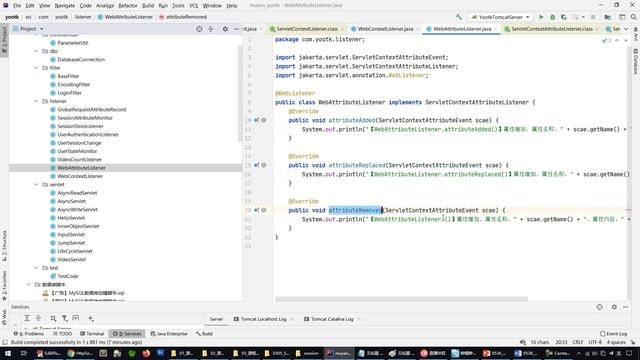Viewport: 640px width, 360px height.
Task: Click override gutter icon at attributeRemoved line
Action: pyautogui.click(x=257, y=210)
